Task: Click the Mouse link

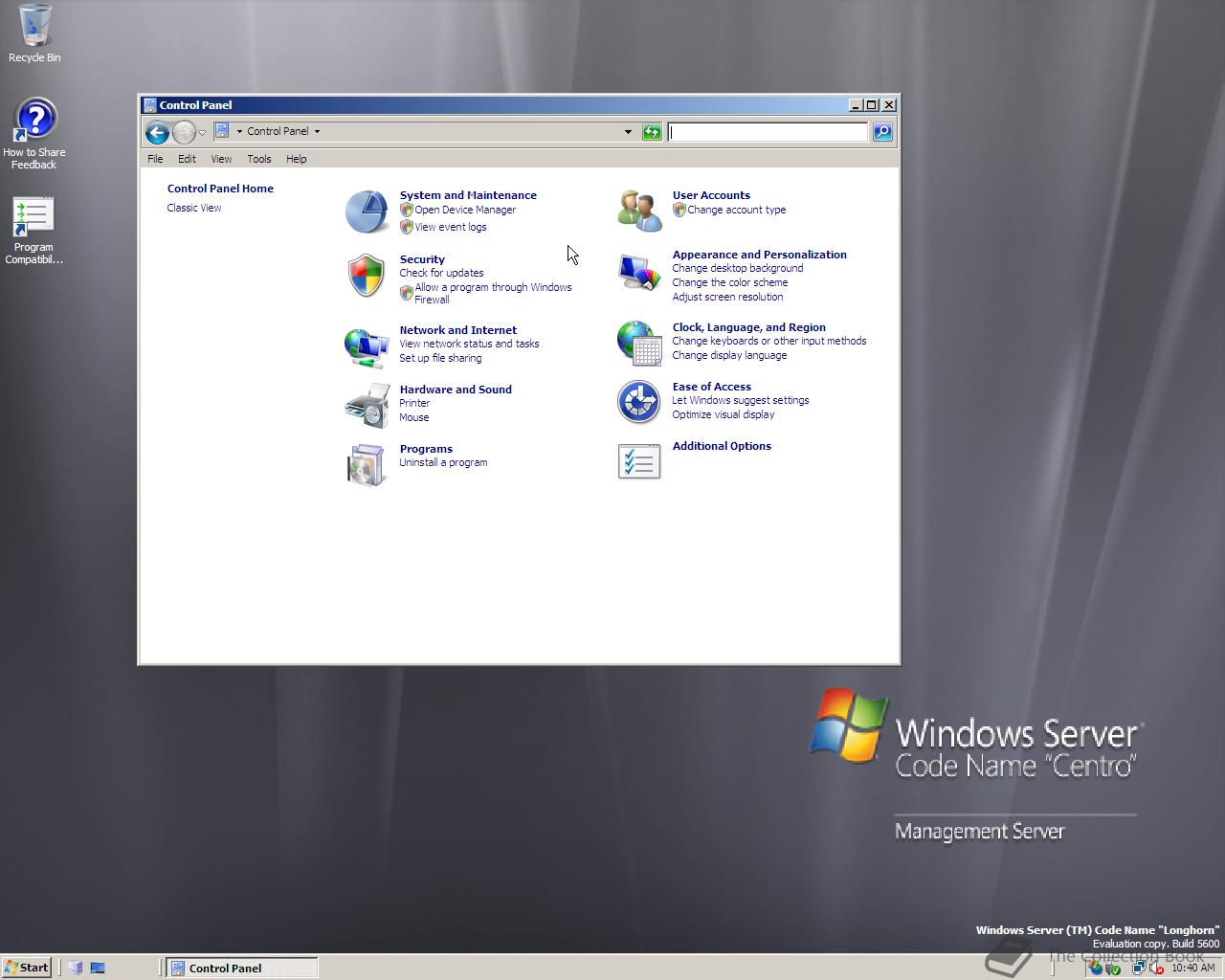Action: pos(413,417)
